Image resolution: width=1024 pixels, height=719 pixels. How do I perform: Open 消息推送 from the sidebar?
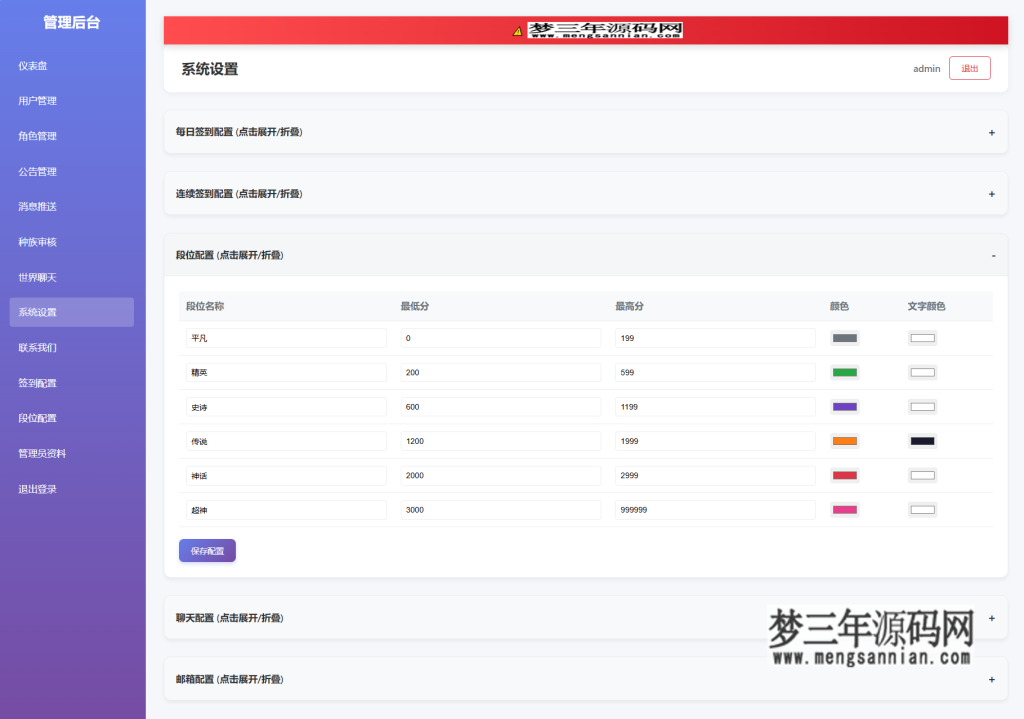click(x=40, y=206)
